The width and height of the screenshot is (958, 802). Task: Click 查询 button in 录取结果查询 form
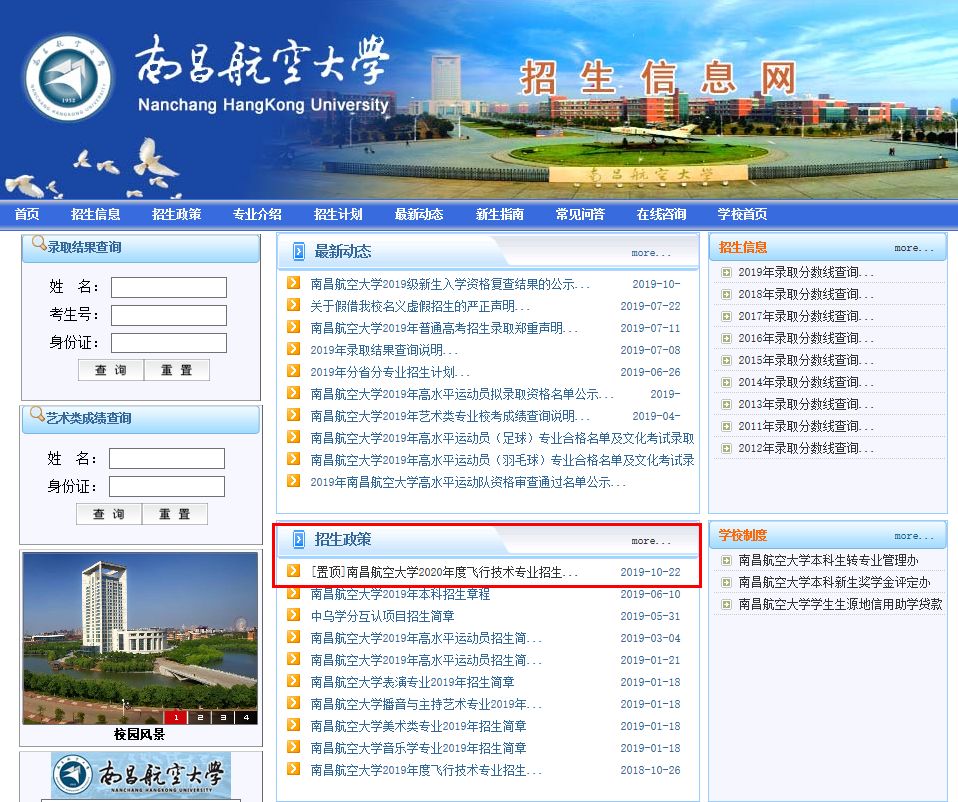[x=111, y=370]
